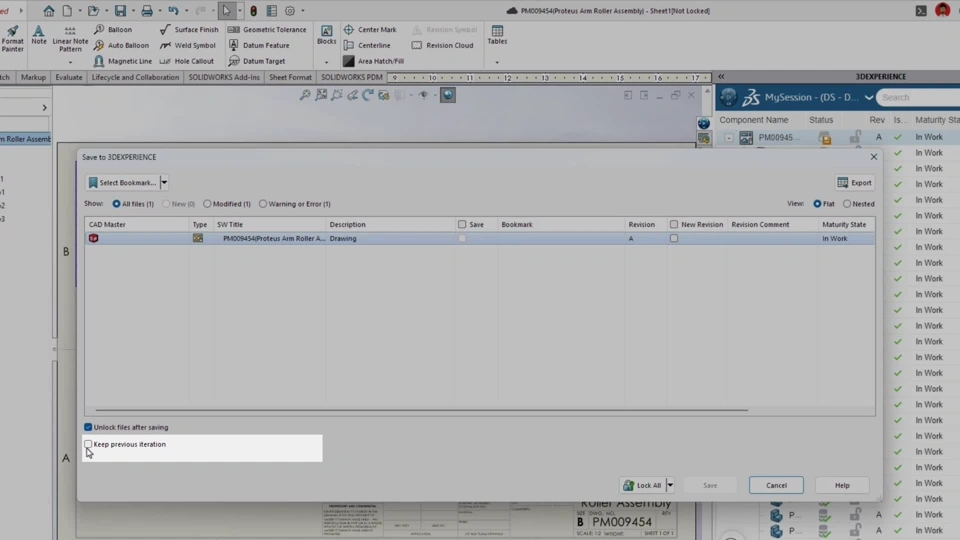
Task: Select the Surface Finish tool
Action: (189, 29)
